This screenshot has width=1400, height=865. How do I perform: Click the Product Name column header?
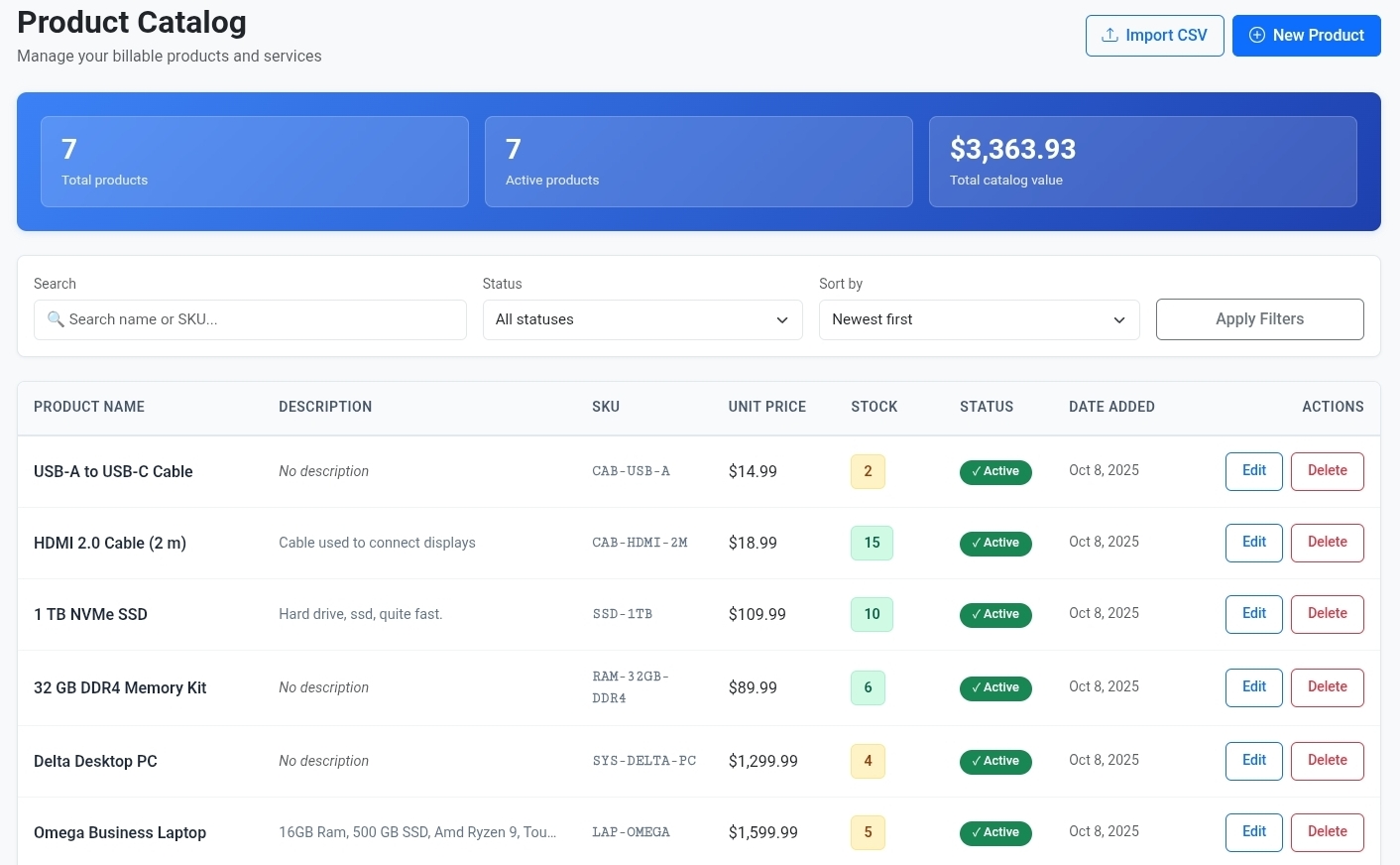click(89, 407)
